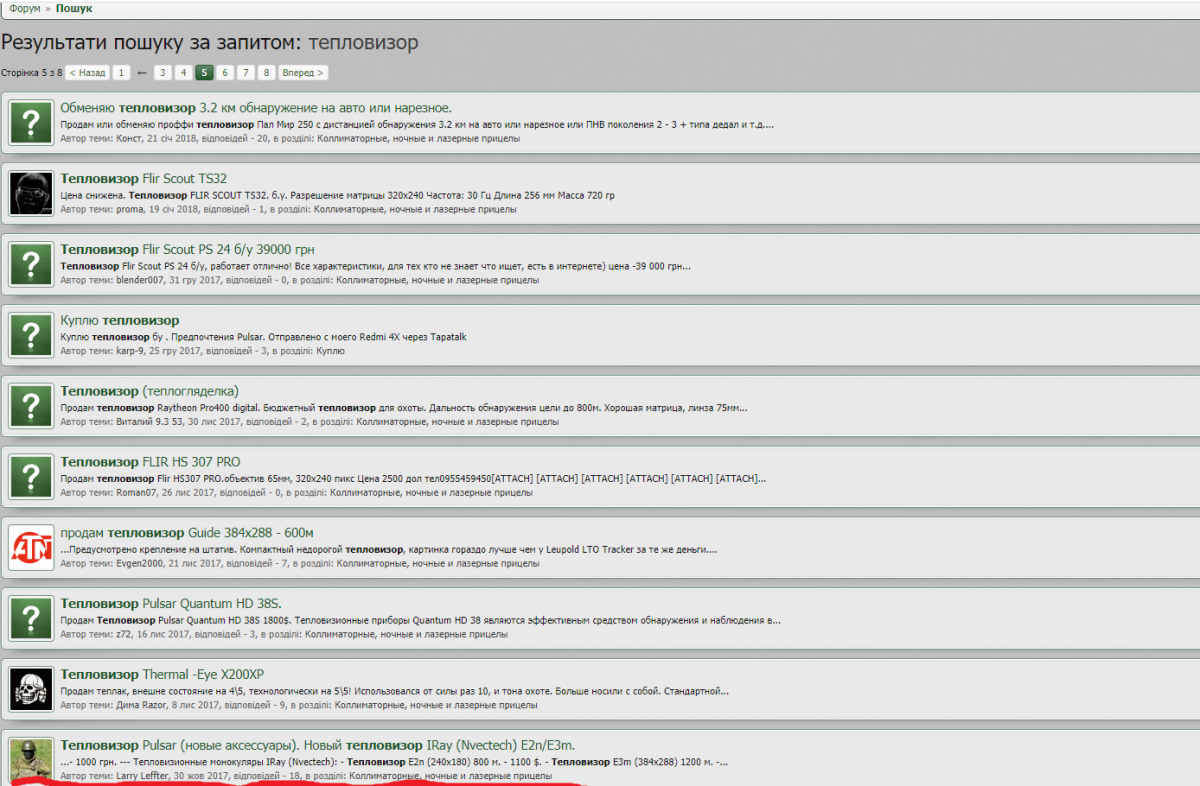Open results page 8
Image resolution: width=1200 pixels, height=786 pixels.
[267, 73]
